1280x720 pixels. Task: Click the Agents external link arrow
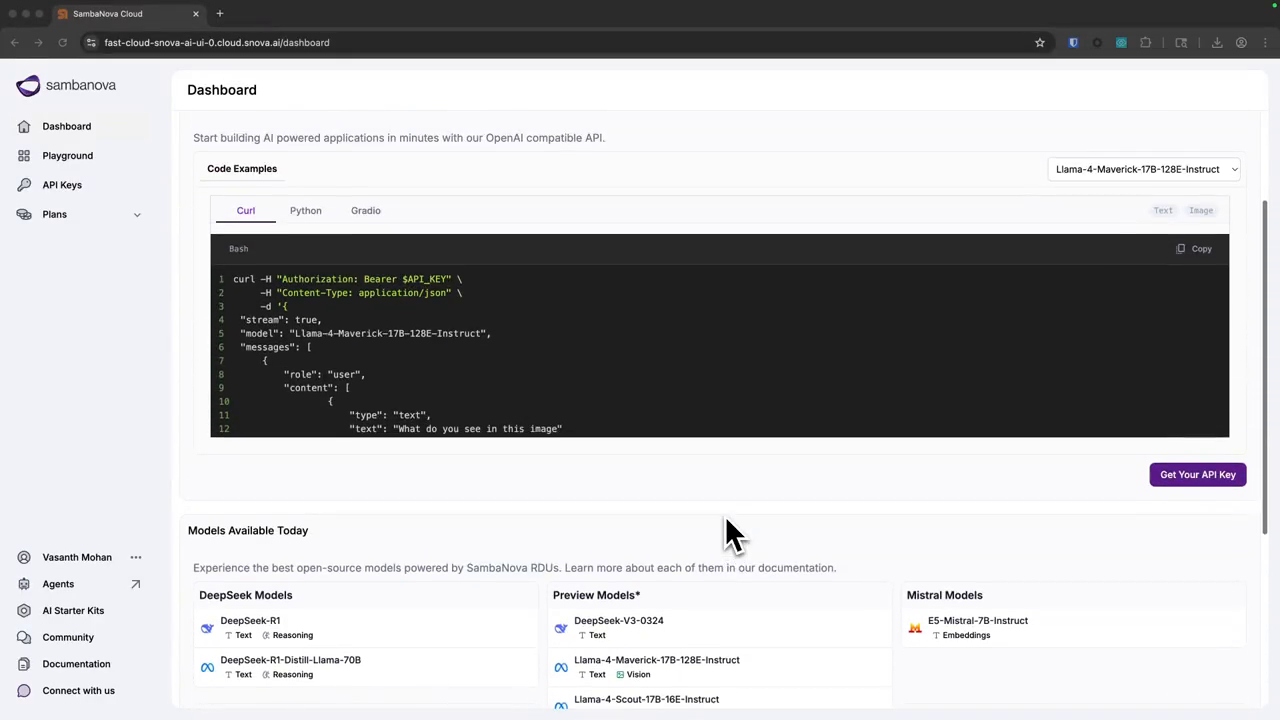pos(136,584)
